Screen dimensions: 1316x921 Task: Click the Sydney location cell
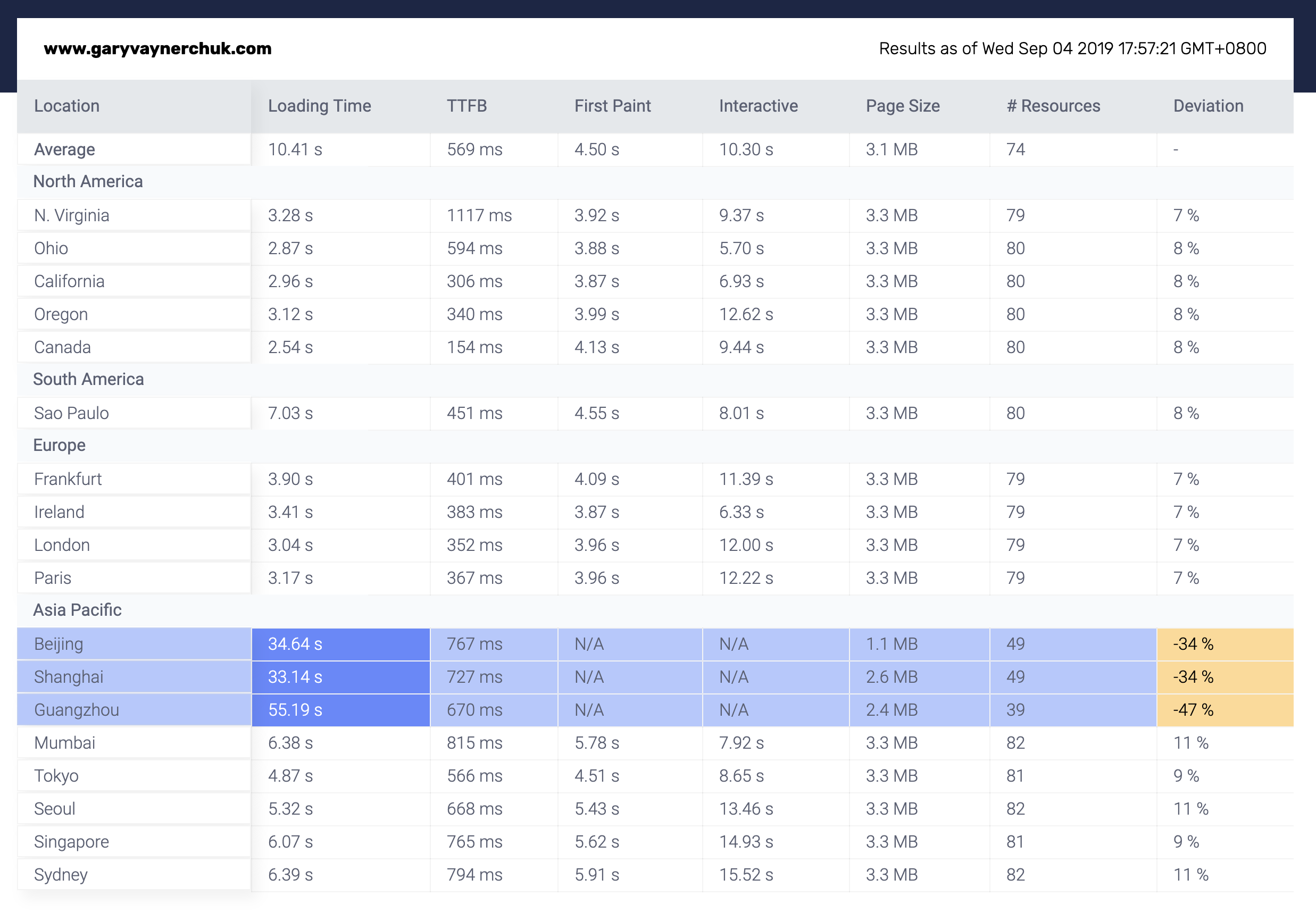point(61,875)
